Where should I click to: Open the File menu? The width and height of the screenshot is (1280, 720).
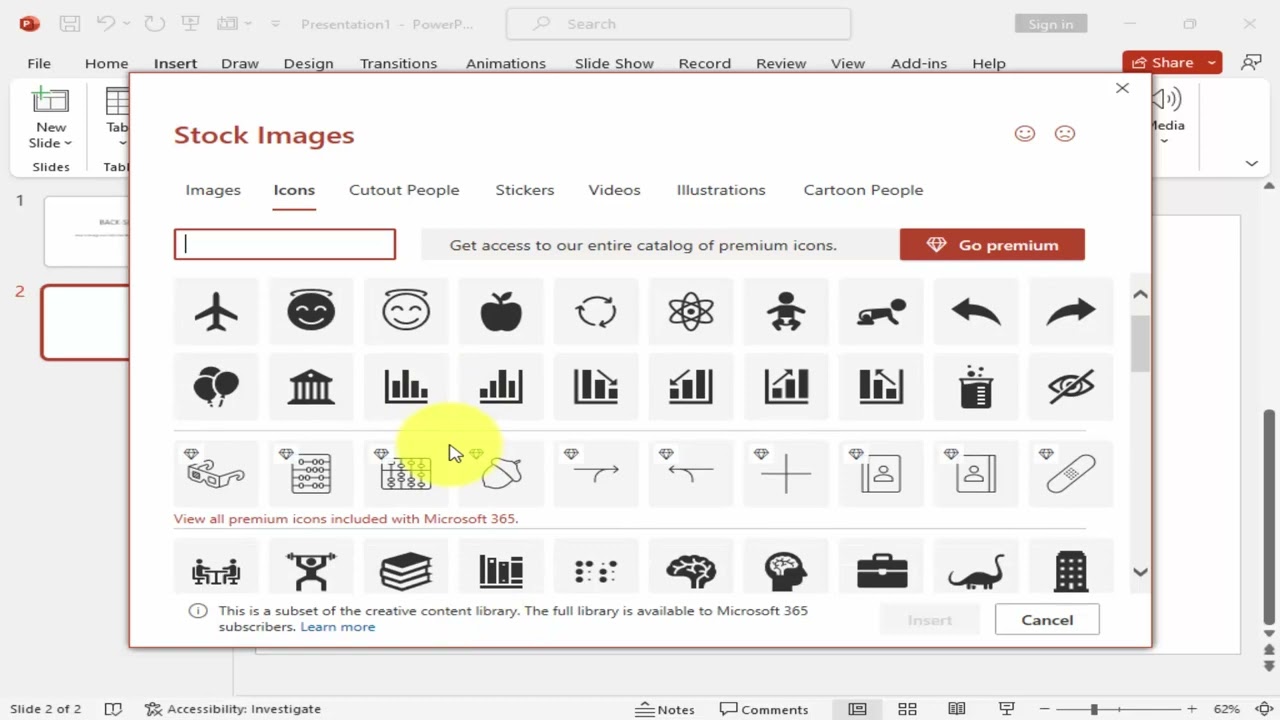(x=39, y=63)
